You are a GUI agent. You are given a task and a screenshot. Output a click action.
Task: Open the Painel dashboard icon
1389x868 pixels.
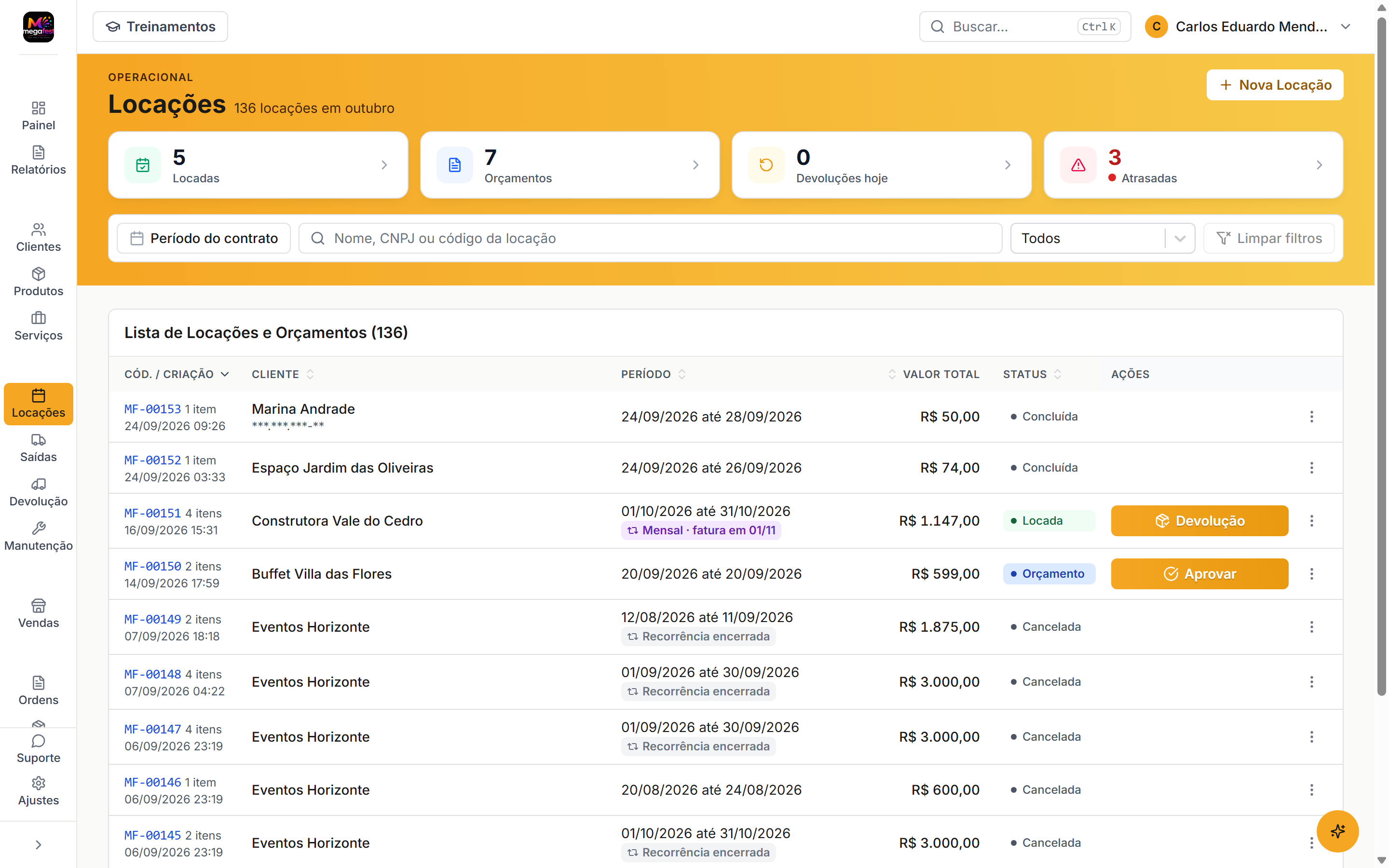39,116
